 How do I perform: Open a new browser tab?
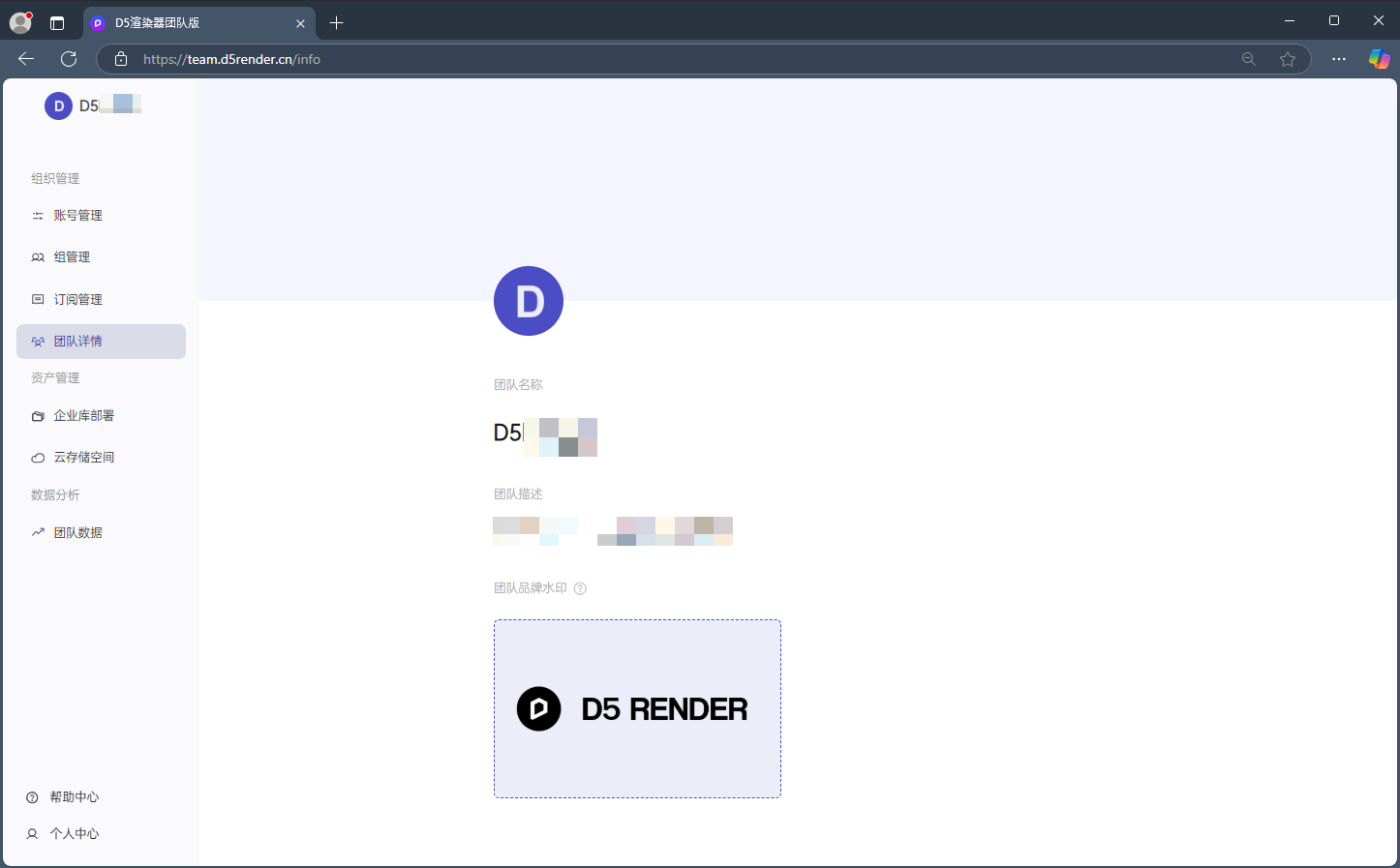337,23
